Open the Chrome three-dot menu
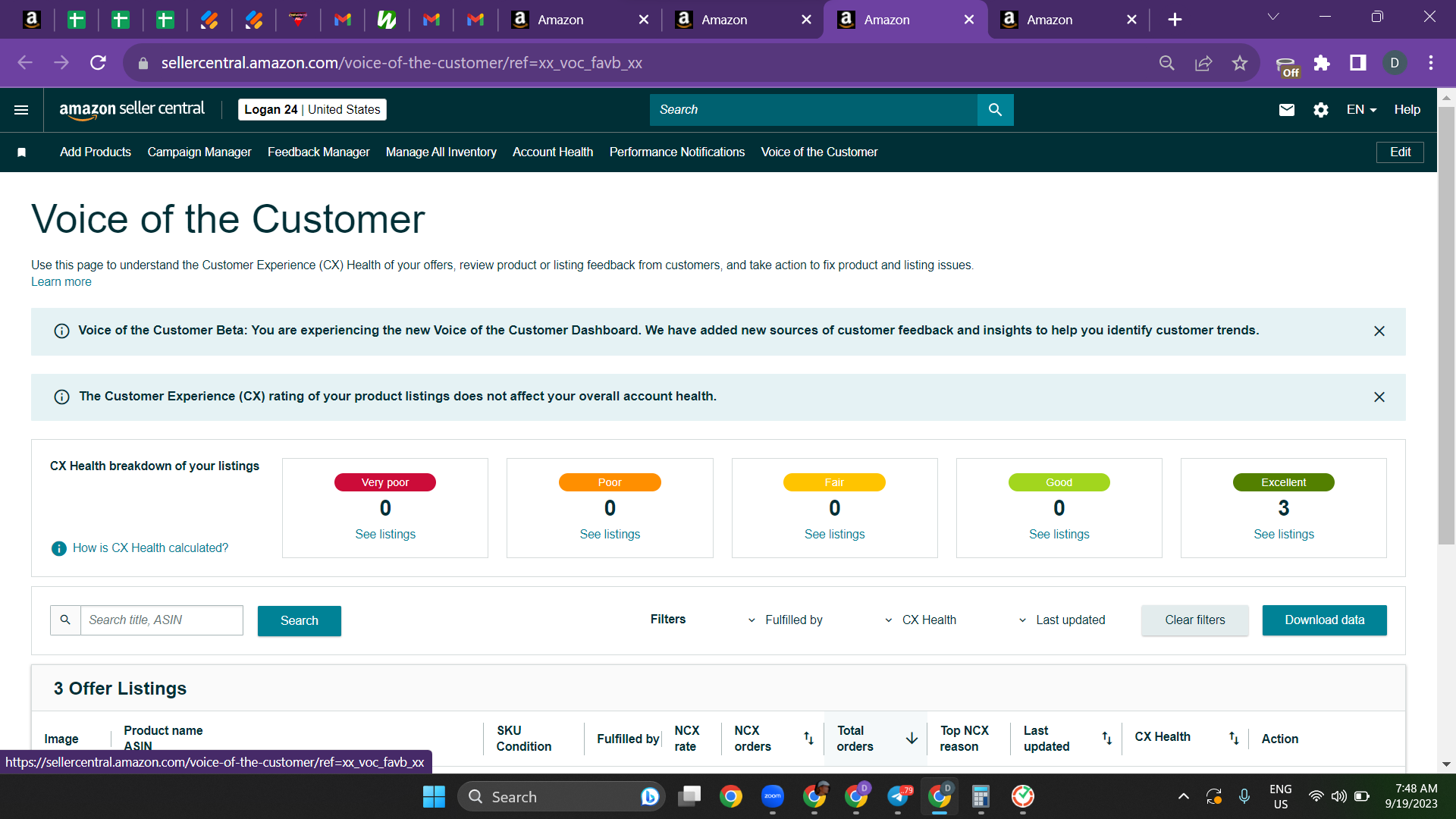 (1431, 63)
